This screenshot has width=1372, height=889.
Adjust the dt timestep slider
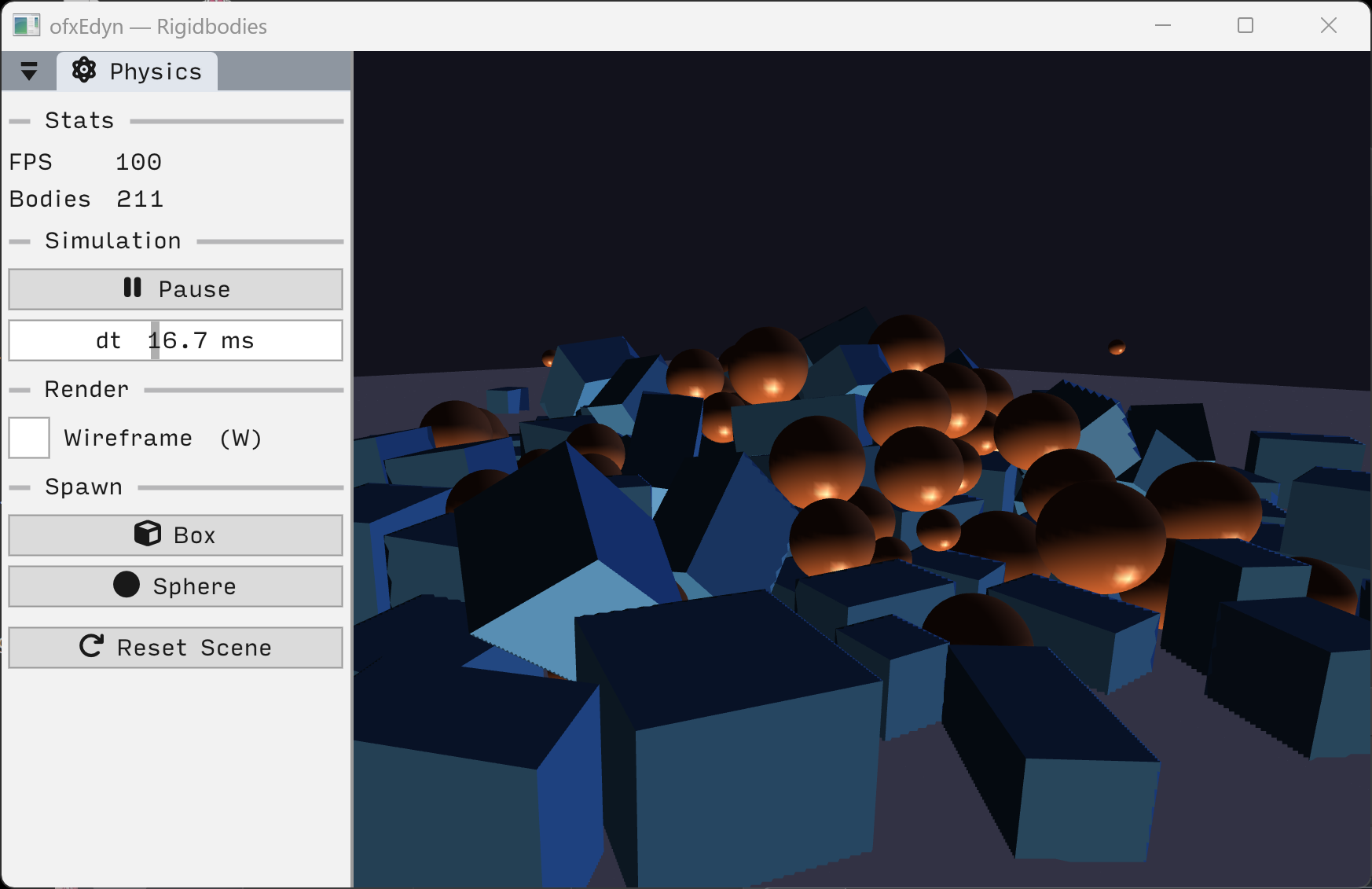click(x=175, y=340)
